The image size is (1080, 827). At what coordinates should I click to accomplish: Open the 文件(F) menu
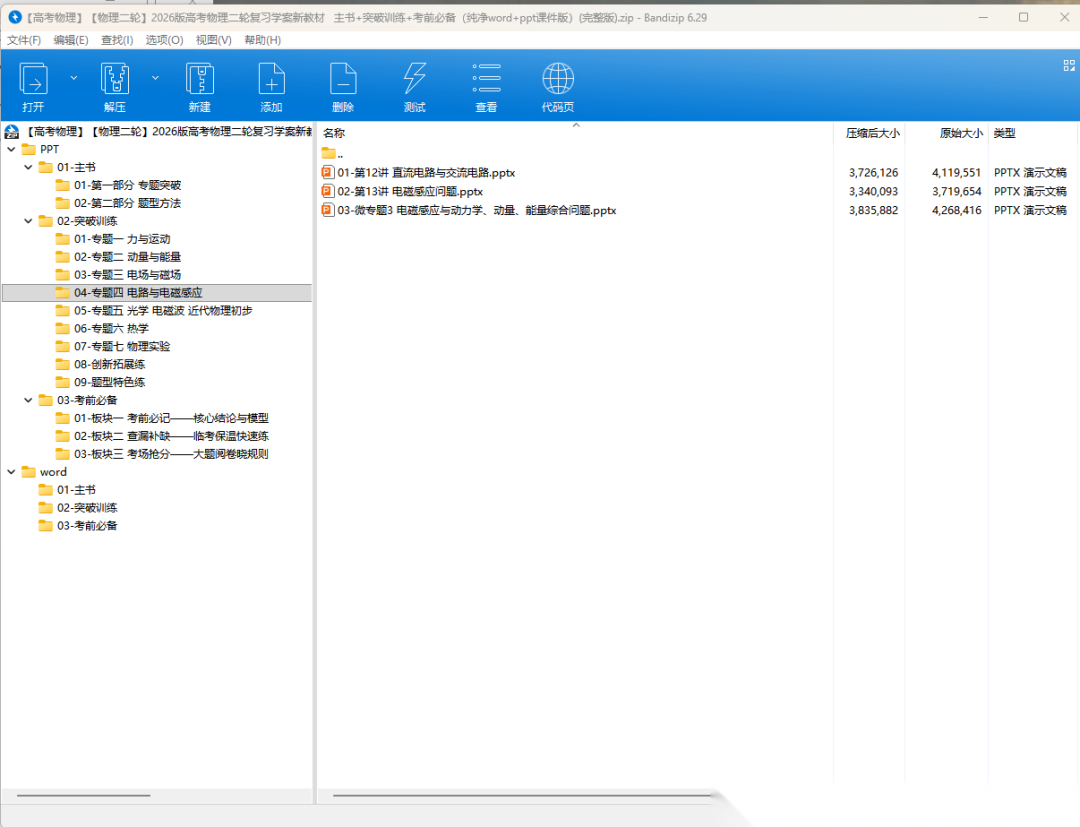pyautogui.click(x=24, y=40)
